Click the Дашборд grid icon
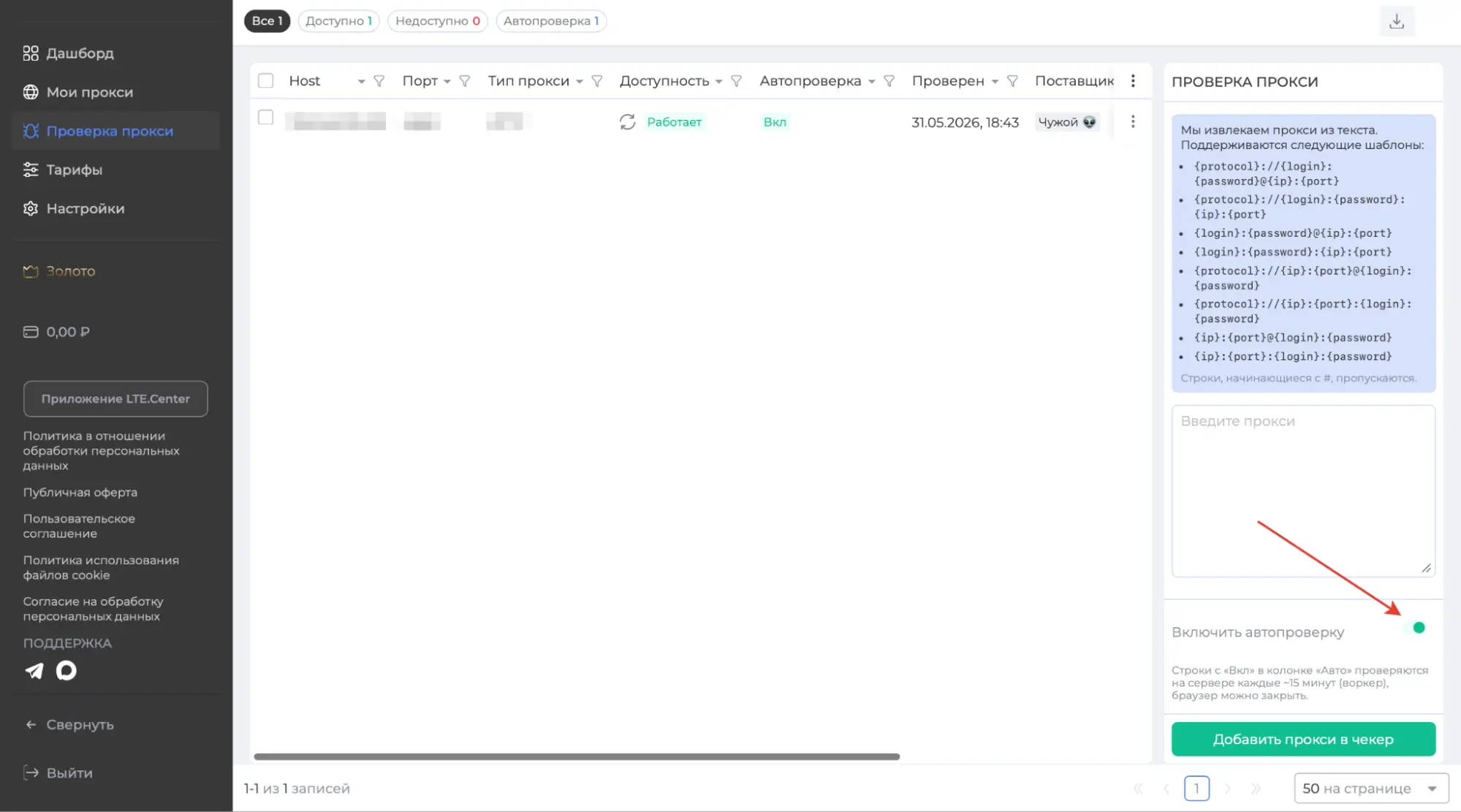 tap(31, 53)
